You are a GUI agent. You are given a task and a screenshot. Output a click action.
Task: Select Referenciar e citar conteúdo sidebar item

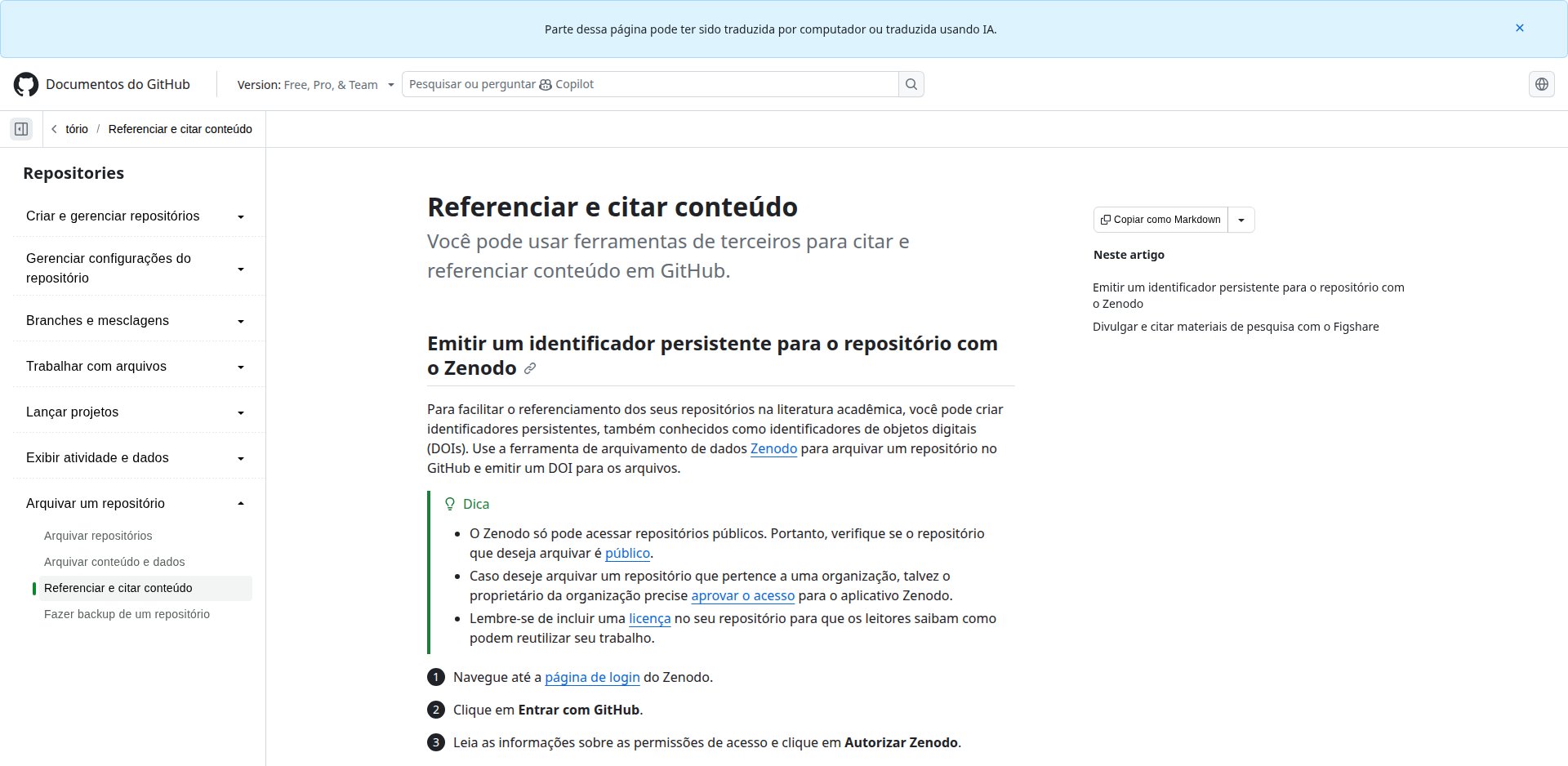145,588
